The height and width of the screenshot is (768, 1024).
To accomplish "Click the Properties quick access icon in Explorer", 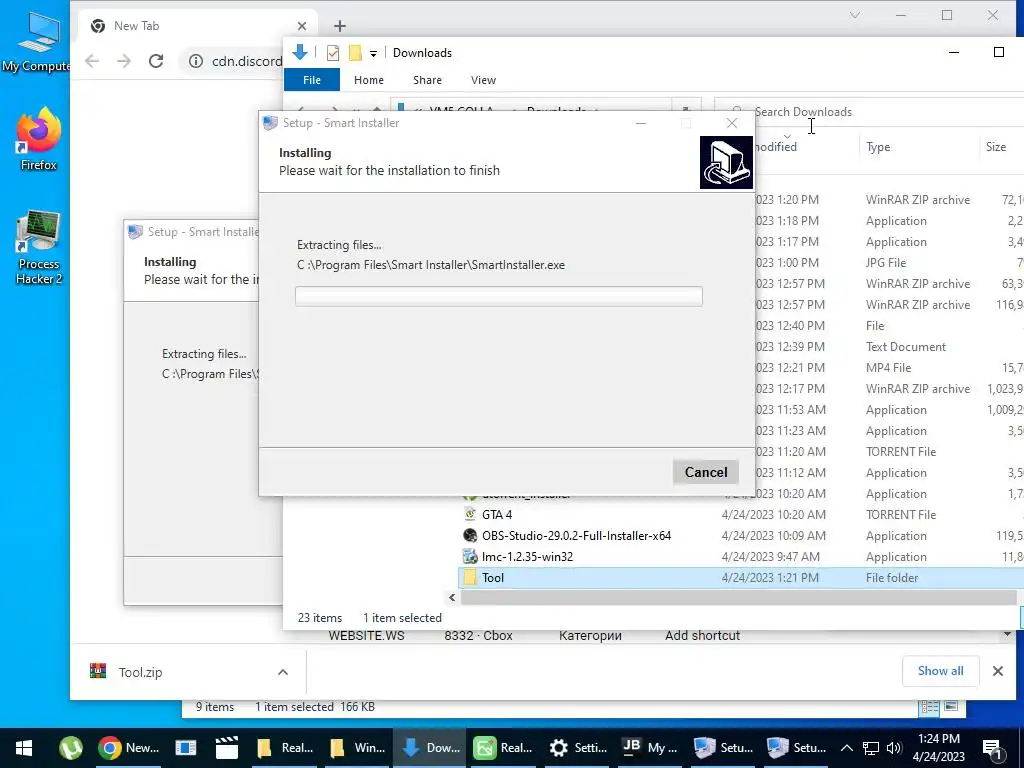I will [x=333, y=53].
